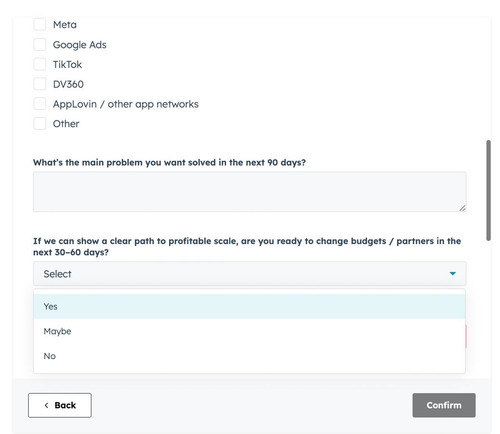The image size is (500, 434).
Task: Choose Maybe from the dropdown list
Action: (249, 331)
